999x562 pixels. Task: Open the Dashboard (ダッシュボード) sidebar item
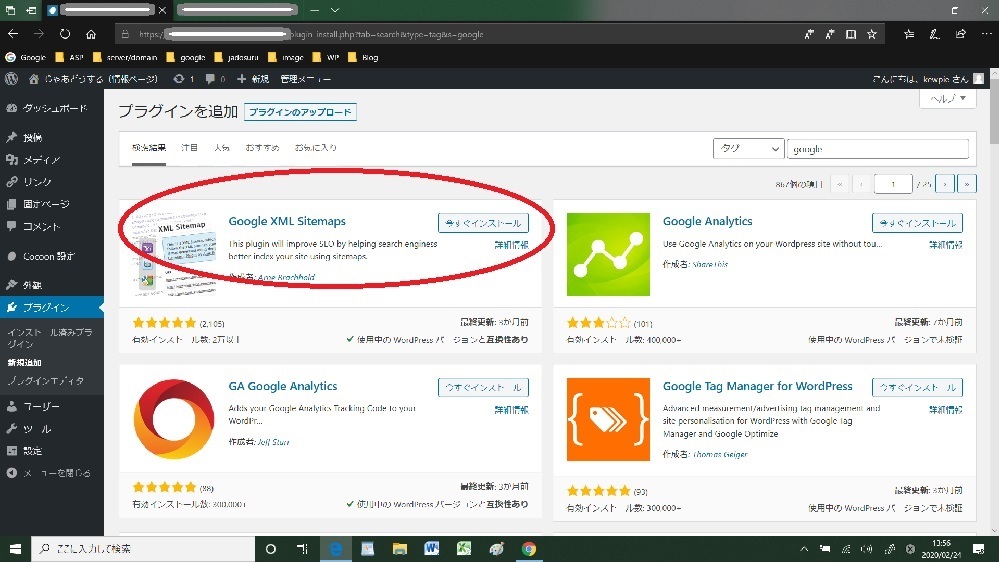53,108
